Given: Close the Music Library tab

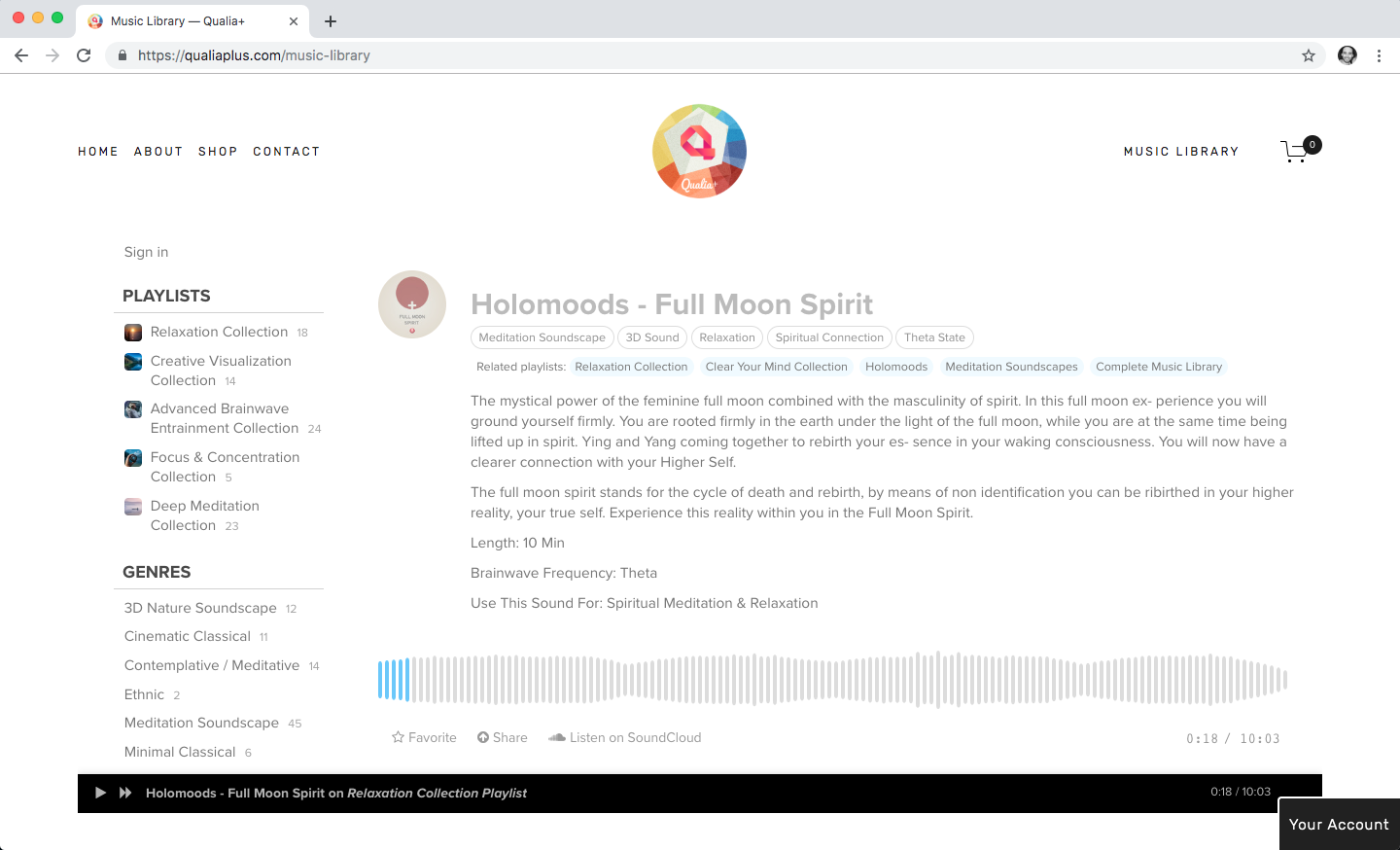Looking at the screenshot, I should click(x=294, y=20).
